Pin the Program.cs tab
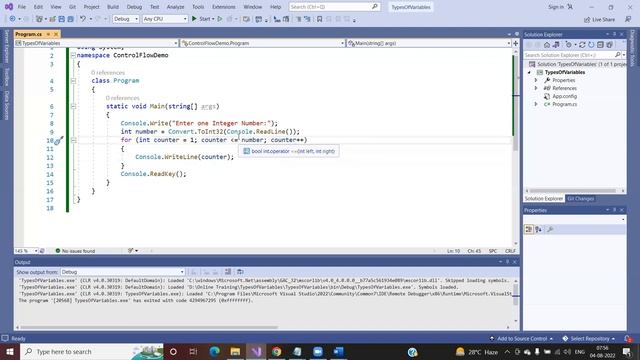 (x=48, y=34)
